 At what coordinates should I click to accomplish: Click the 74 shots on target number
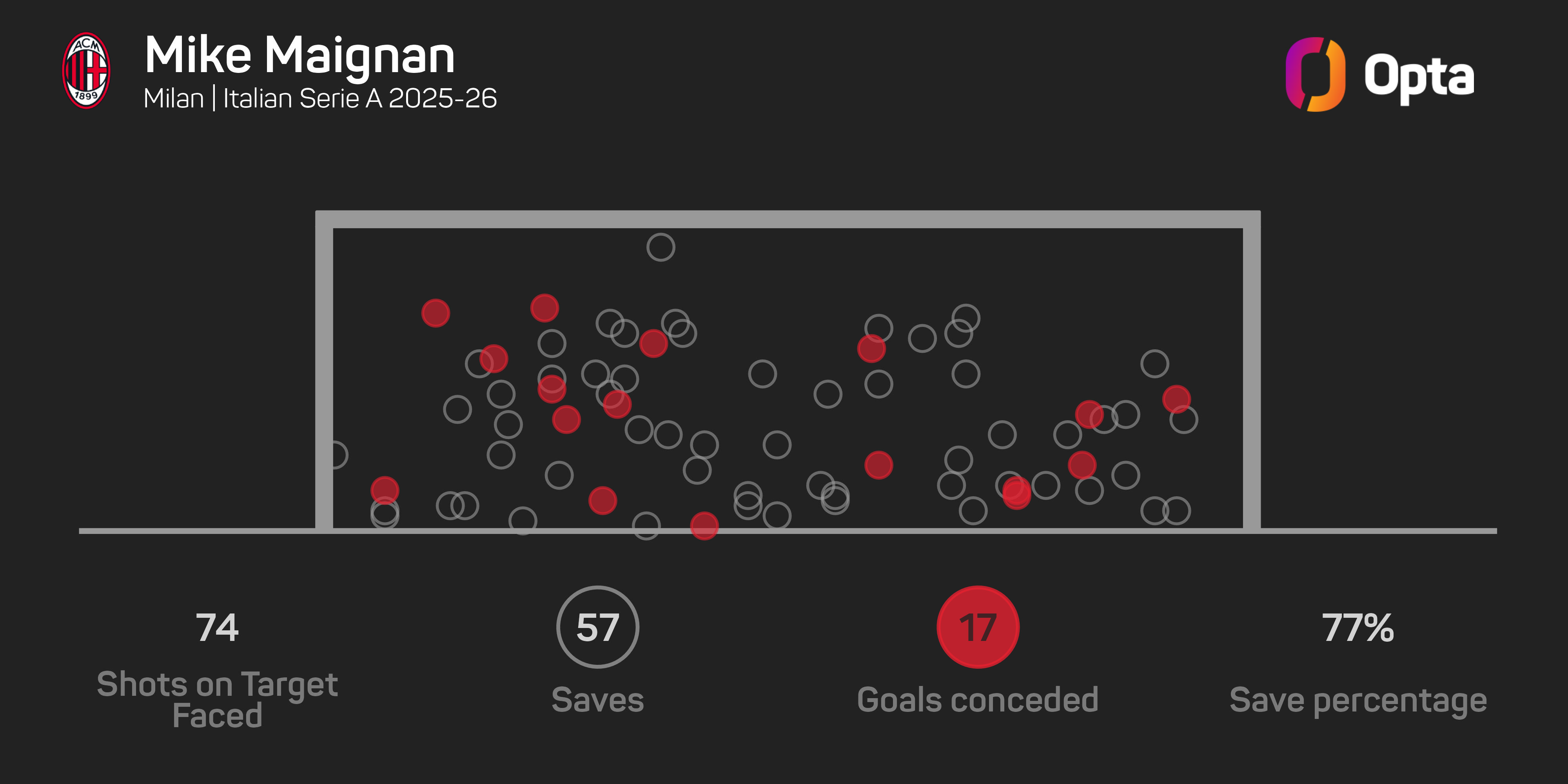pos(217,628)
